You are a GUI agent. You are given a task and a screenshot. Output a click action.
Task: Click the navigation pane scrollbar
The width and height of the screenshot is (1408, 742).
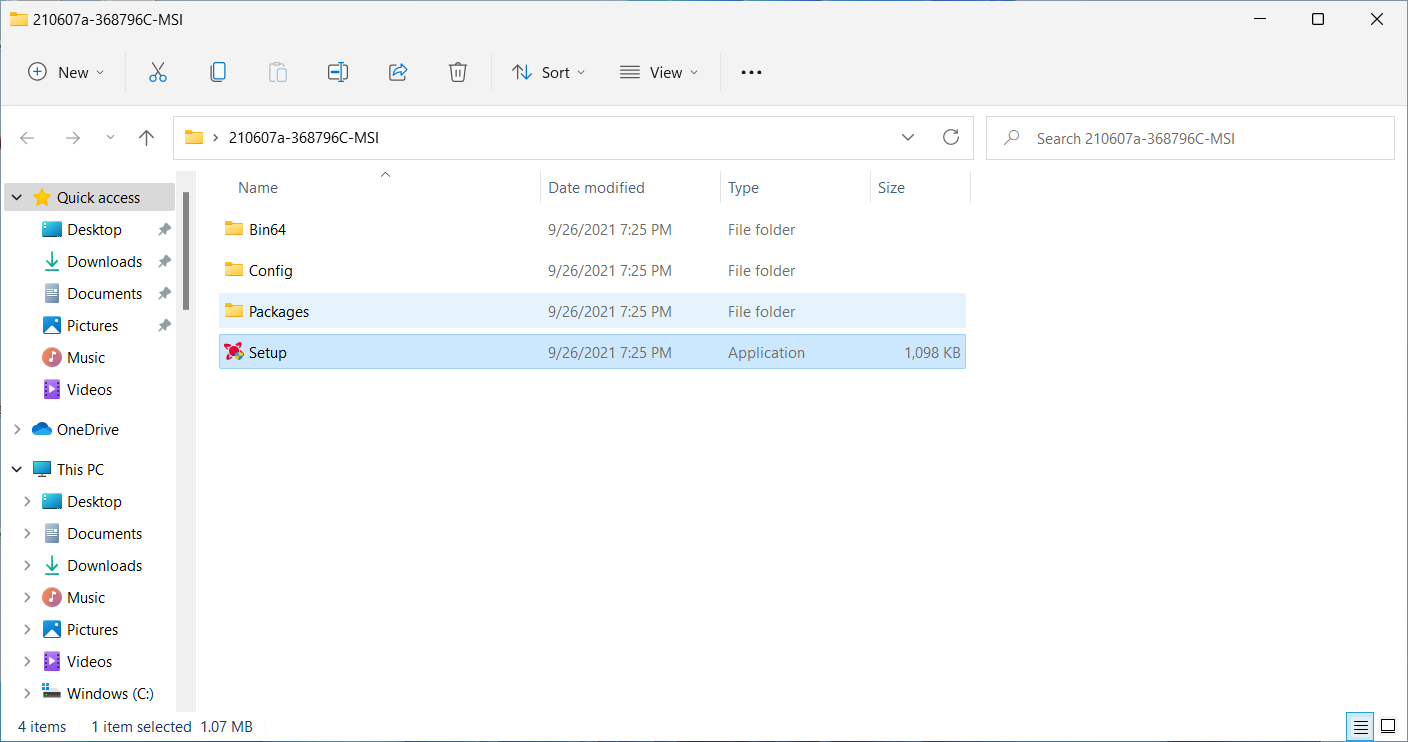(186, 250)
